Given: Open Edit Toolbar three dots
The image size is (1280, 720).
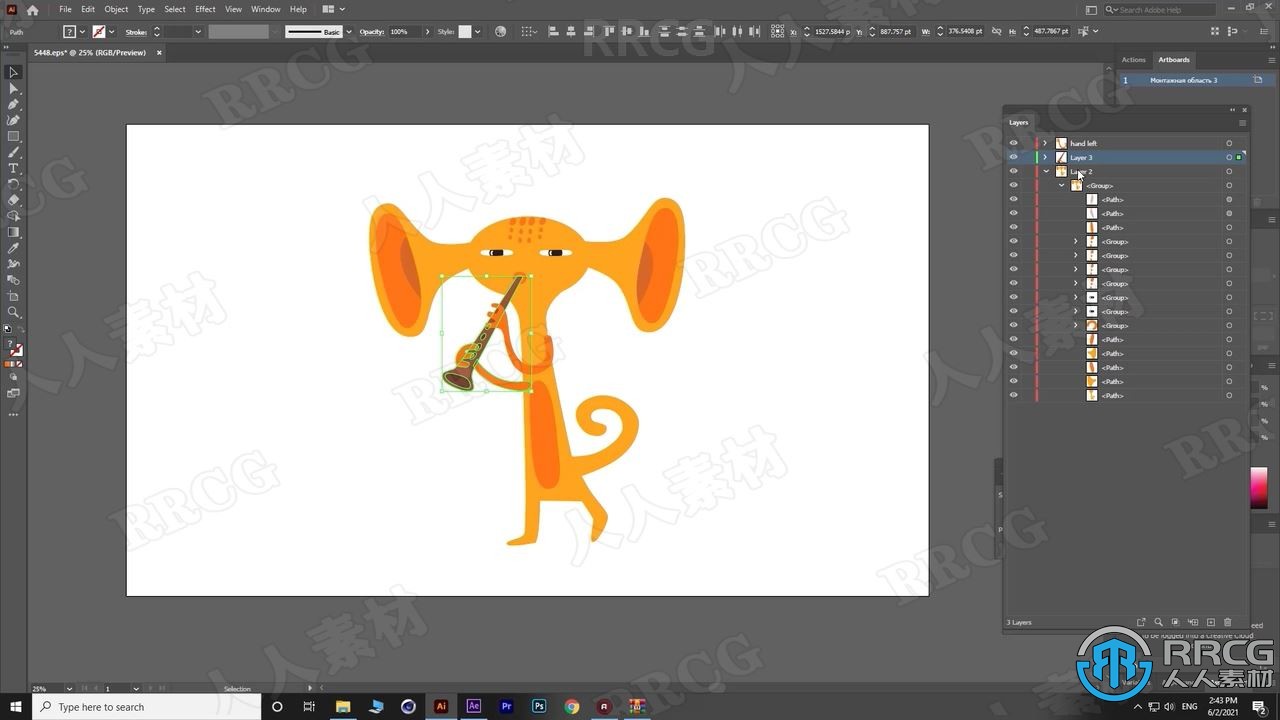Looking at the screenshot, I should pos(13,413).
